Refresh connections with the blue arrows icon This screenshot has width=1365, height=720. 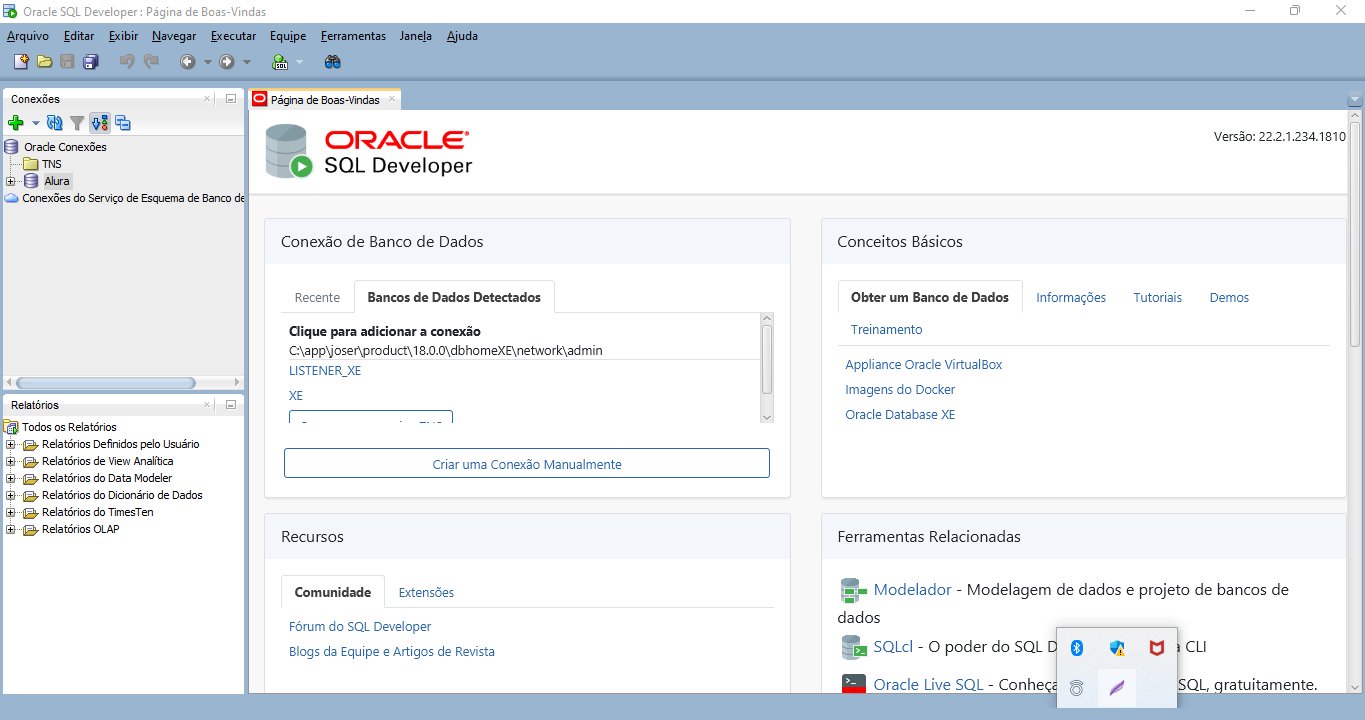click(x=55, y=123)
